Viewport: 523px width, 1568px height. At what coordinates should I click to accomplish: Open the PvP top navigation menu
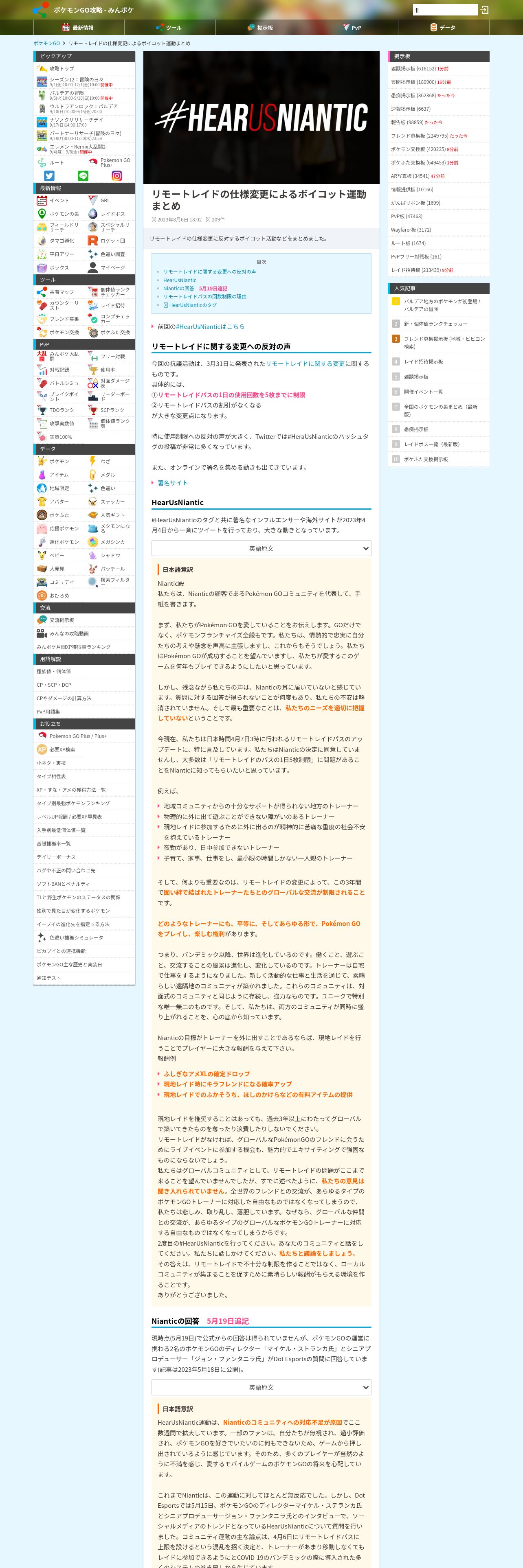[x=352, y=27]
